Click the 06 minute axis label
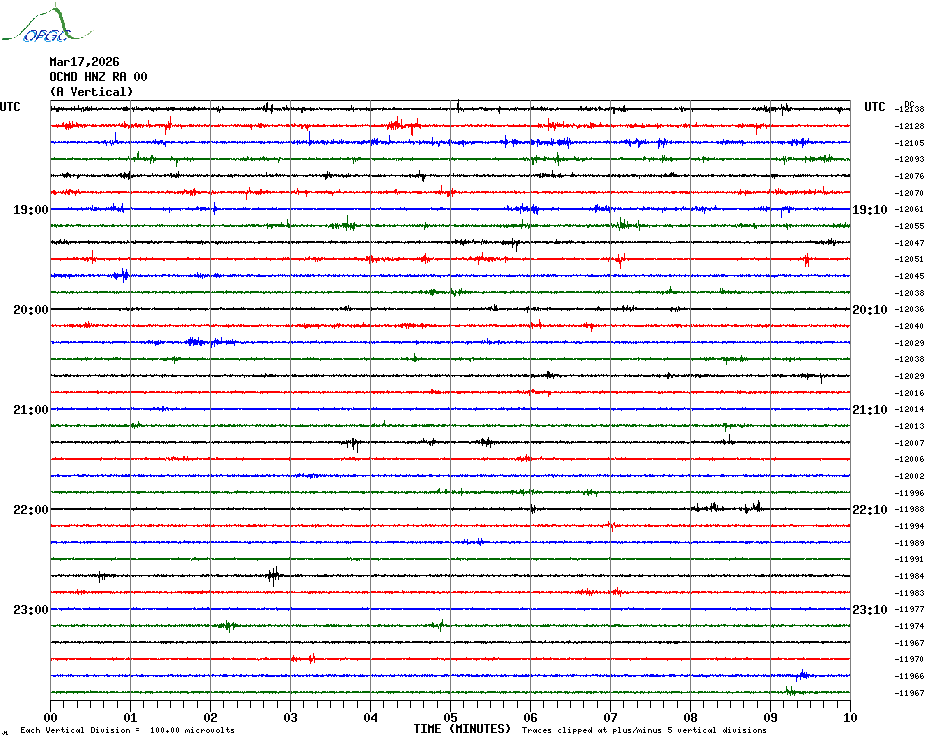Viewport: 930px width, 744px height. (x=530, y=717)
